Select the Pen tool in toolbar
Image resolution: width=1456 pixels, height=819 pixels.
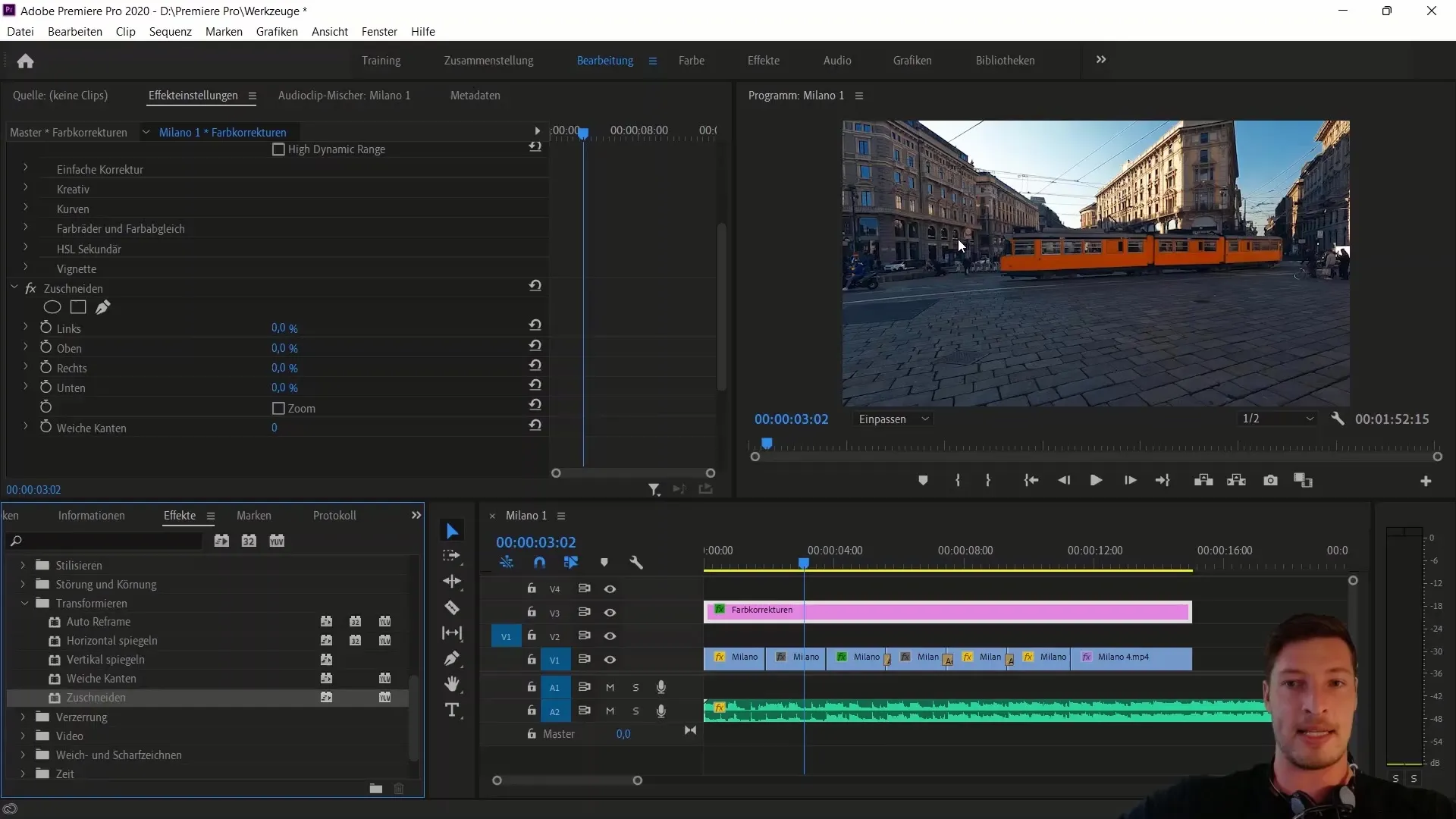click(452, 658)
